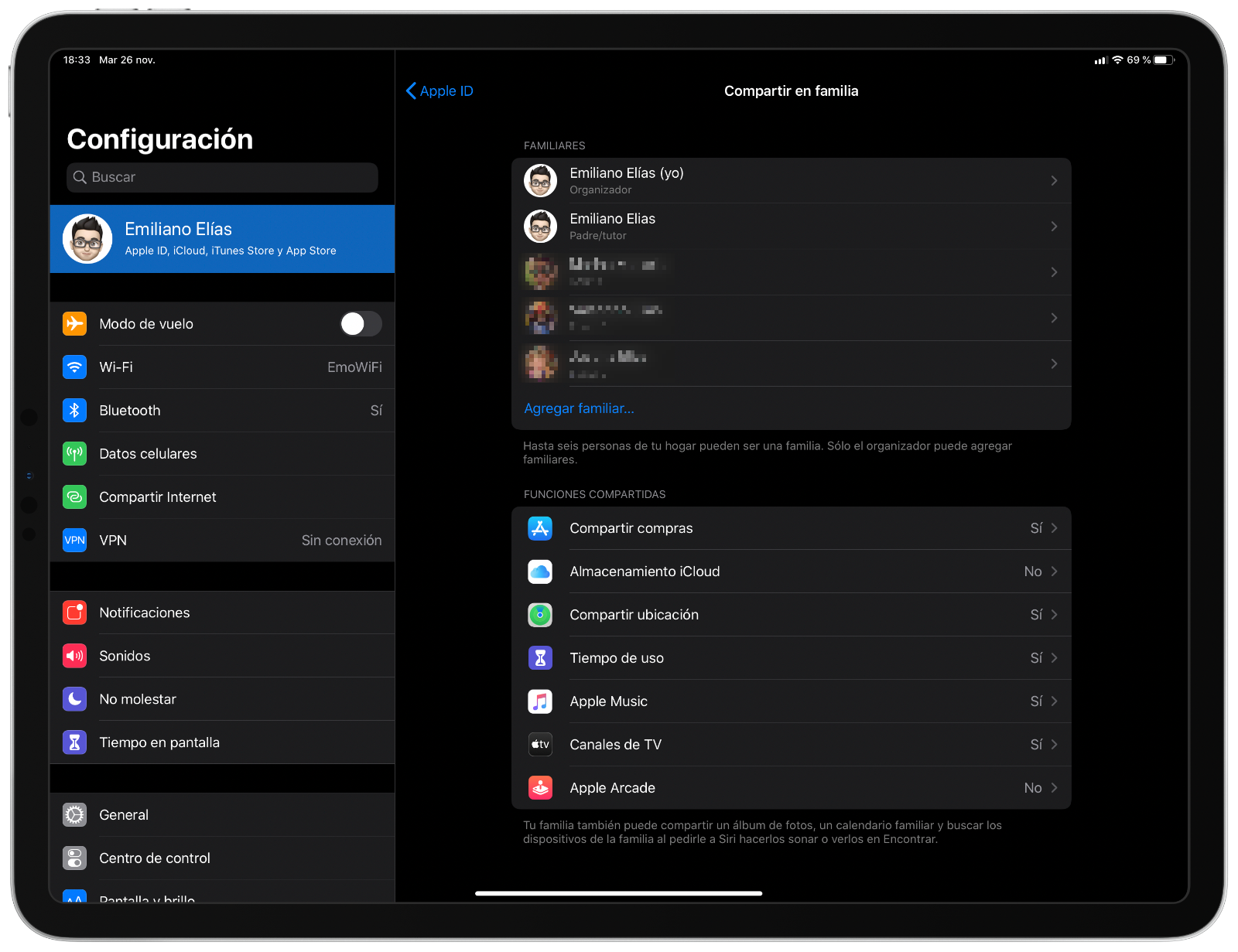This screenshot has height=952, width=1238.
Task: Tap the third blurred family member avatar
Action: [540, 271]
